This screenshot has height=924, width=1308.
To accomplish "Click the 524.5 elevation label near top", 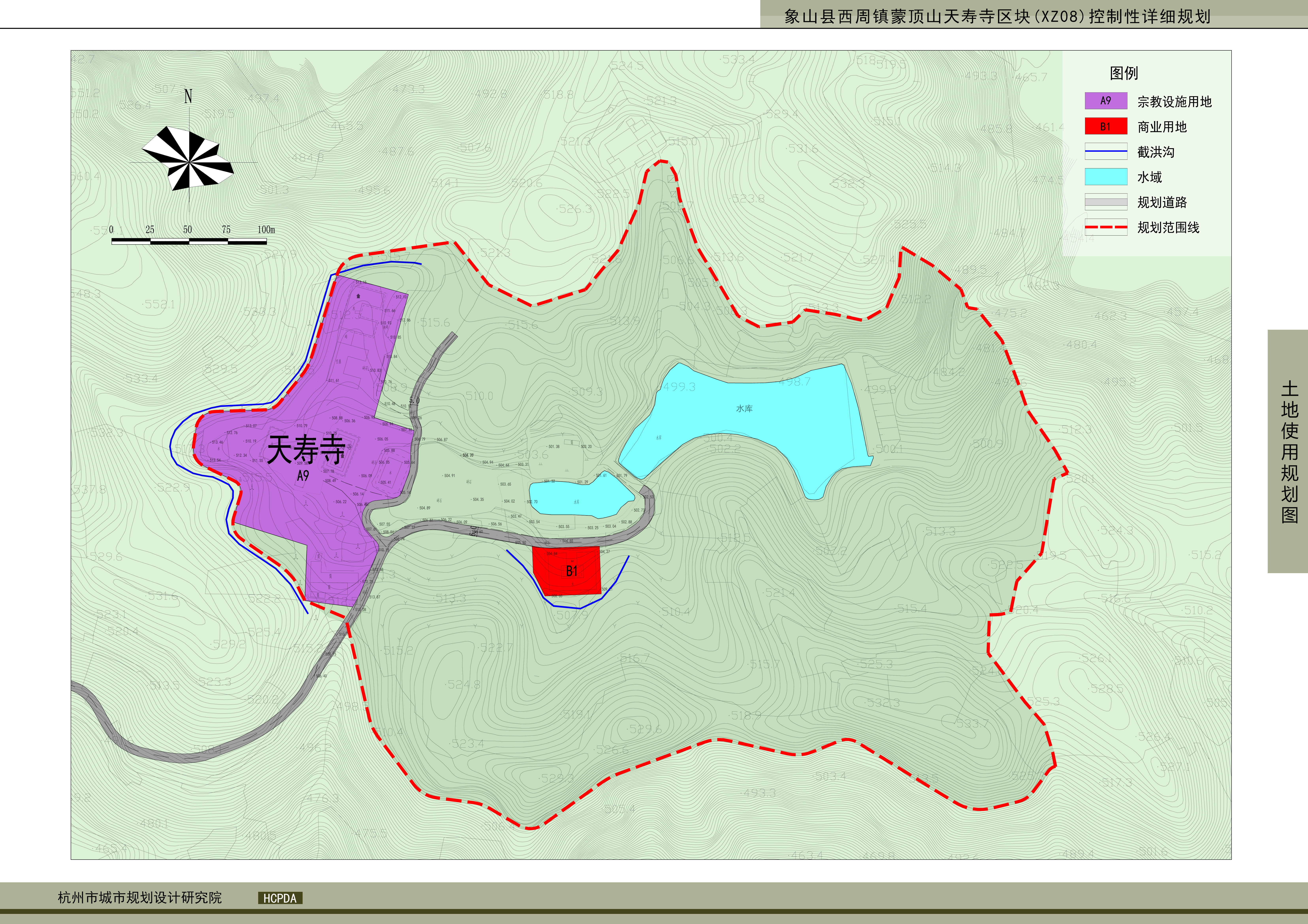I will tap(627, 66).
